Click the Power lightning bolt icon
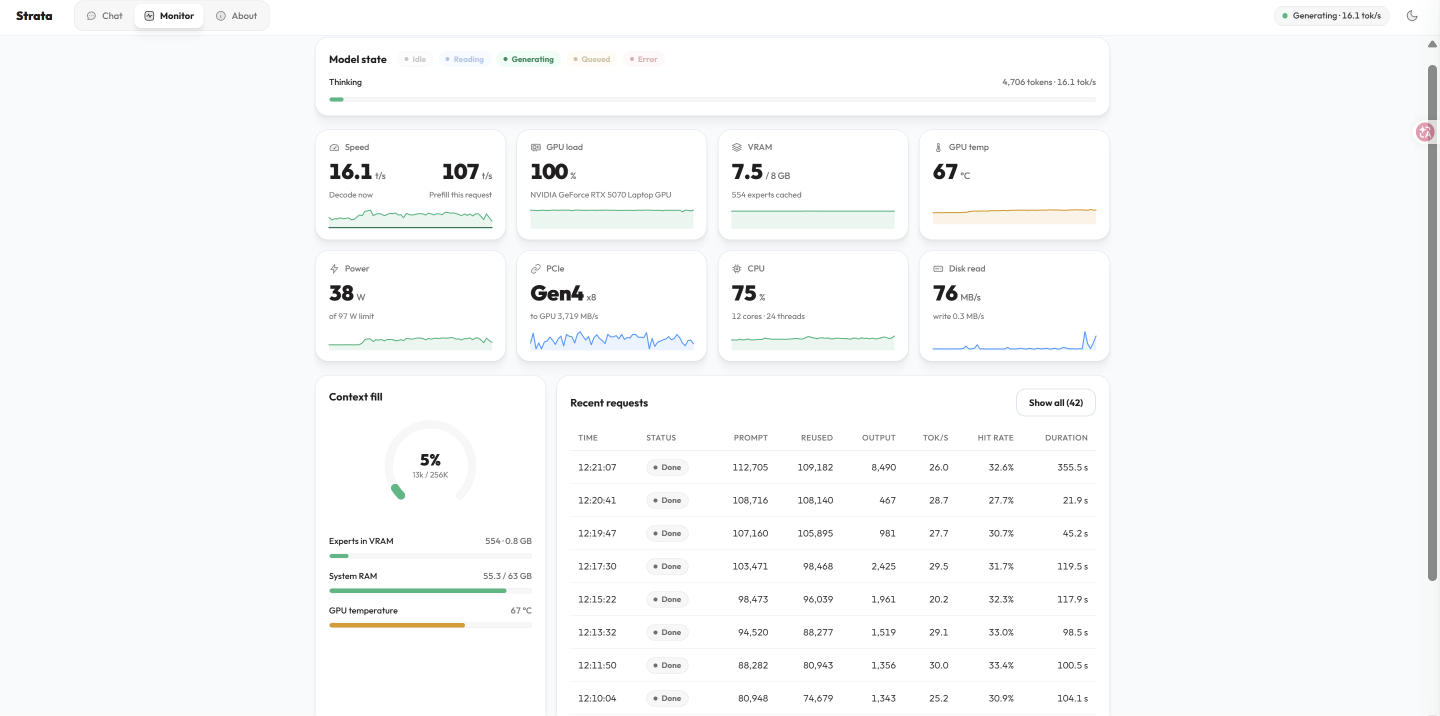The image size is (1440, 716). (x=334, y=269)
